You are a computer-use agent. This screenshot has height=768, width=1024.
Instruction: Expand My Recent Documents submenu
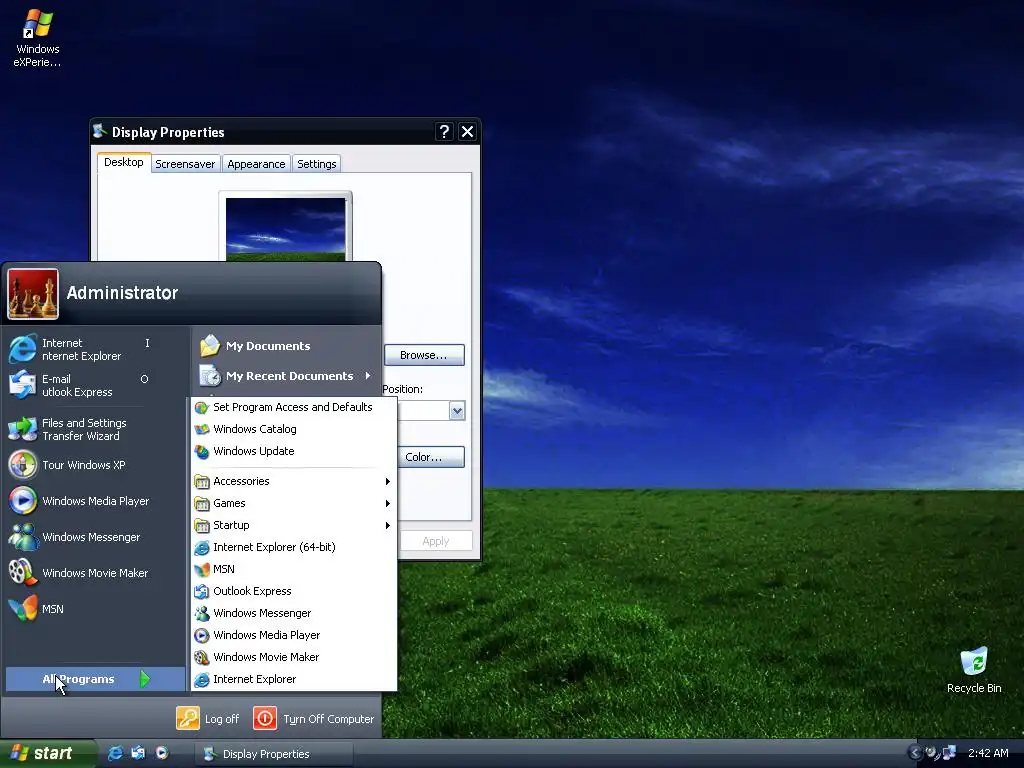click(x=286, y=376)
